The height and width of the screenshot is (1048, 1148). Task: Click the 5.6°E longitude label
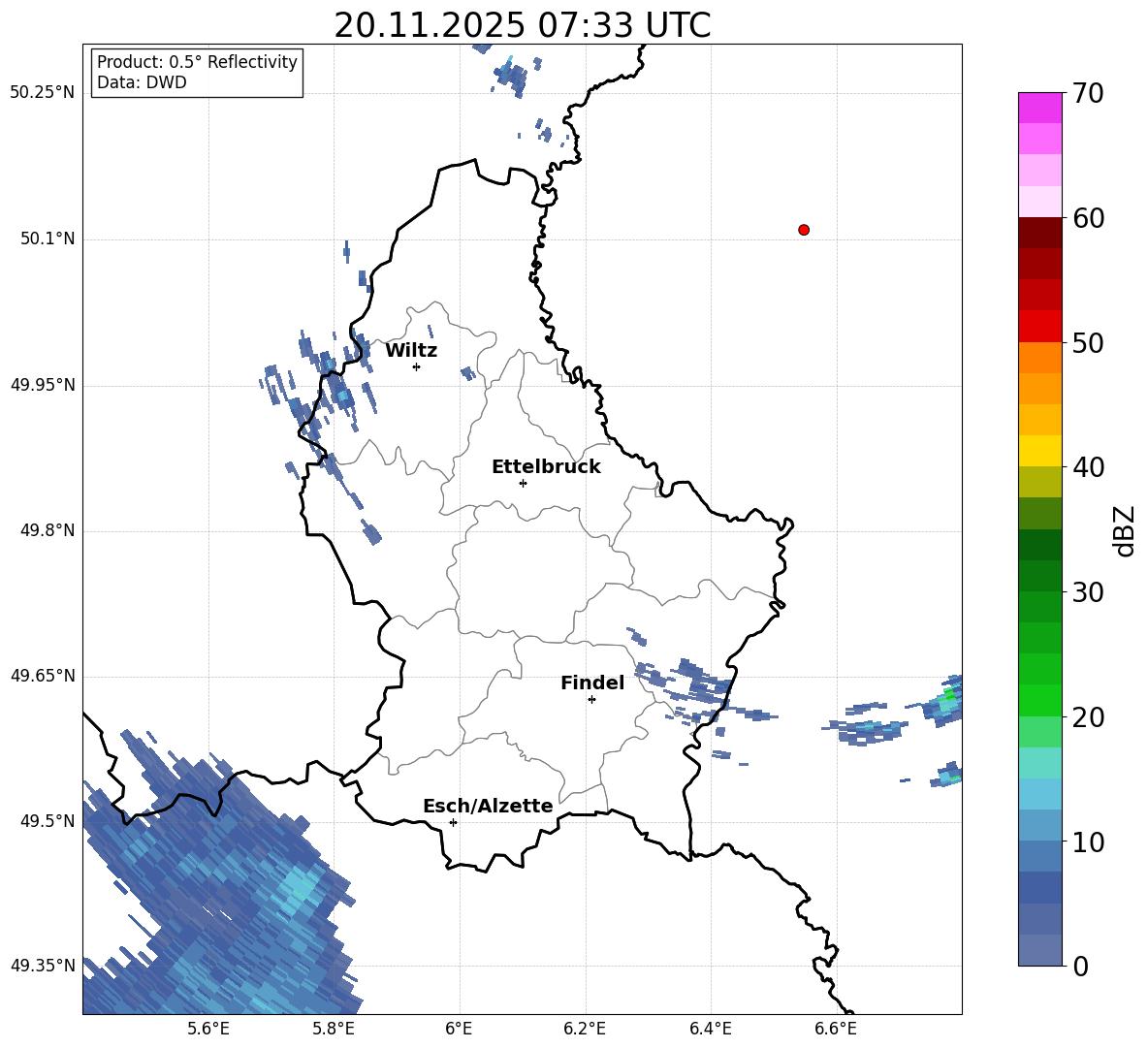(x=207, y=1029)
